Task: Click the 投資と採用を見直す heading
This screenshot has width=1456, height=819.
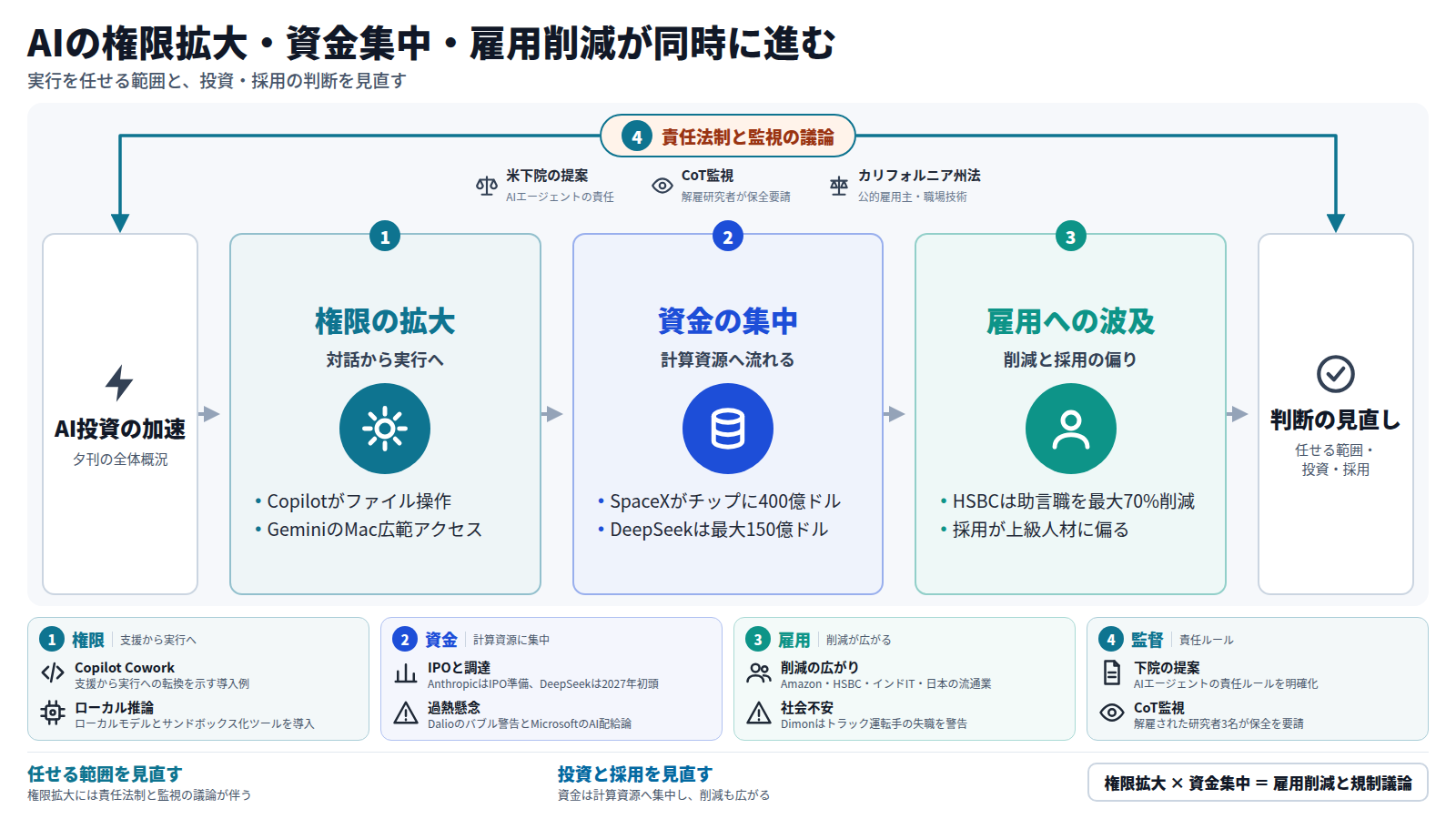Action: tap(635, 773)
